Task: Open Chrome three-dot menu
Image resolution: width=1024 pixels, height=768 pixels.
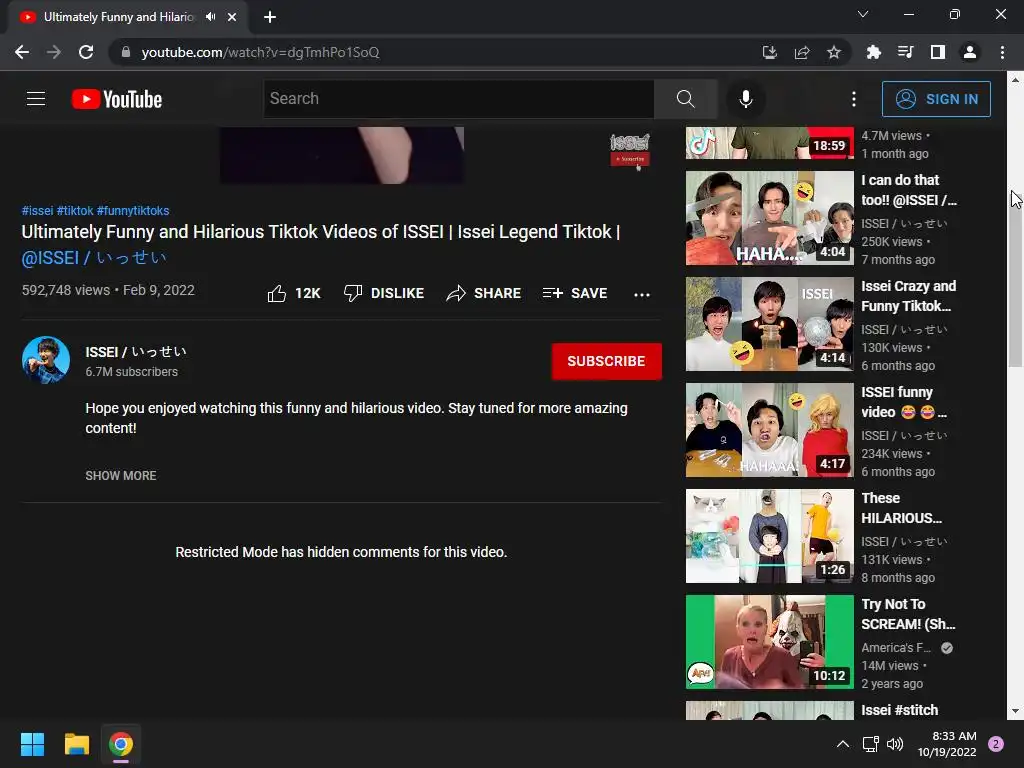Action: (x=1002, y=52)
